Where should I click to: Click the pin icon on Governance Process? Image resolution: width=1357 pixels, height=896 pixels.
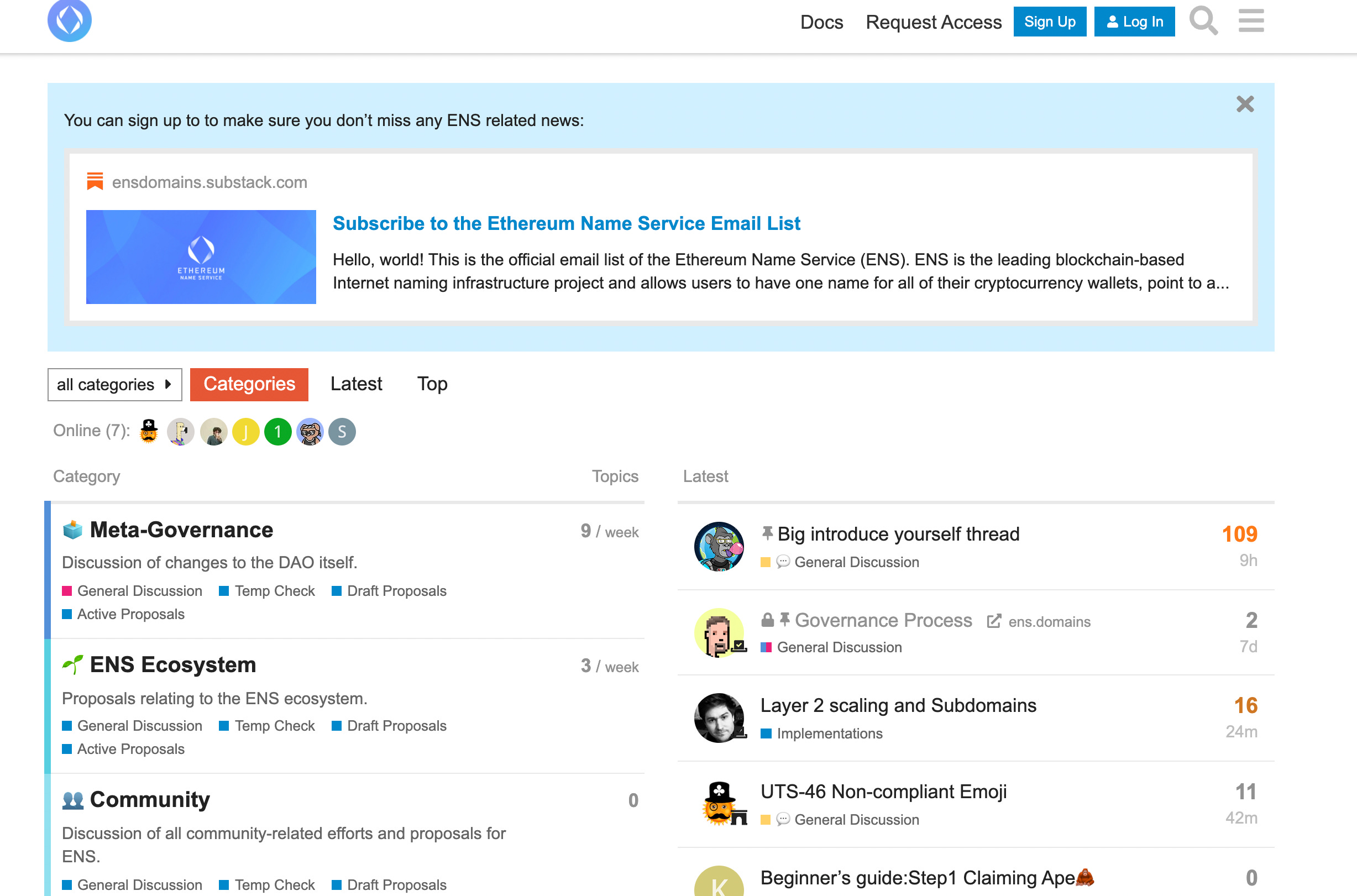(x=784, y=620)
